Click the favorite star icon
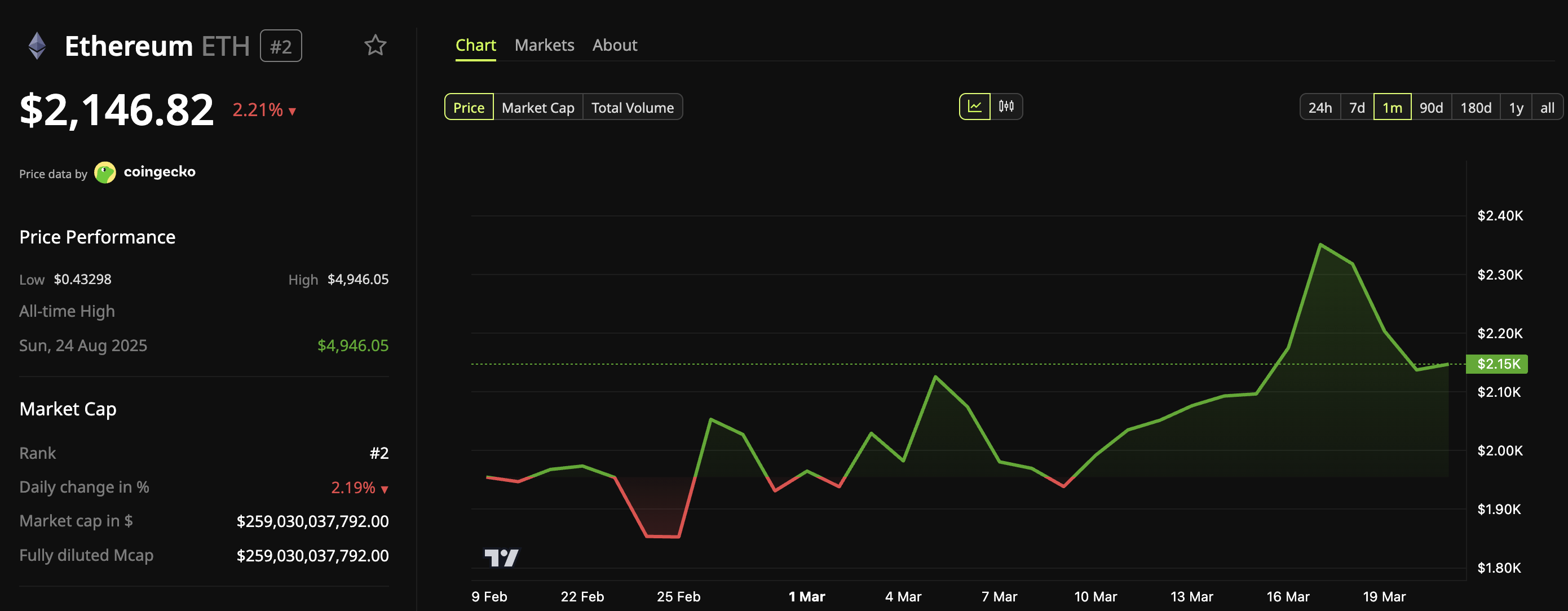Screen dimensions: 1568x611 (x=375, y=45)
